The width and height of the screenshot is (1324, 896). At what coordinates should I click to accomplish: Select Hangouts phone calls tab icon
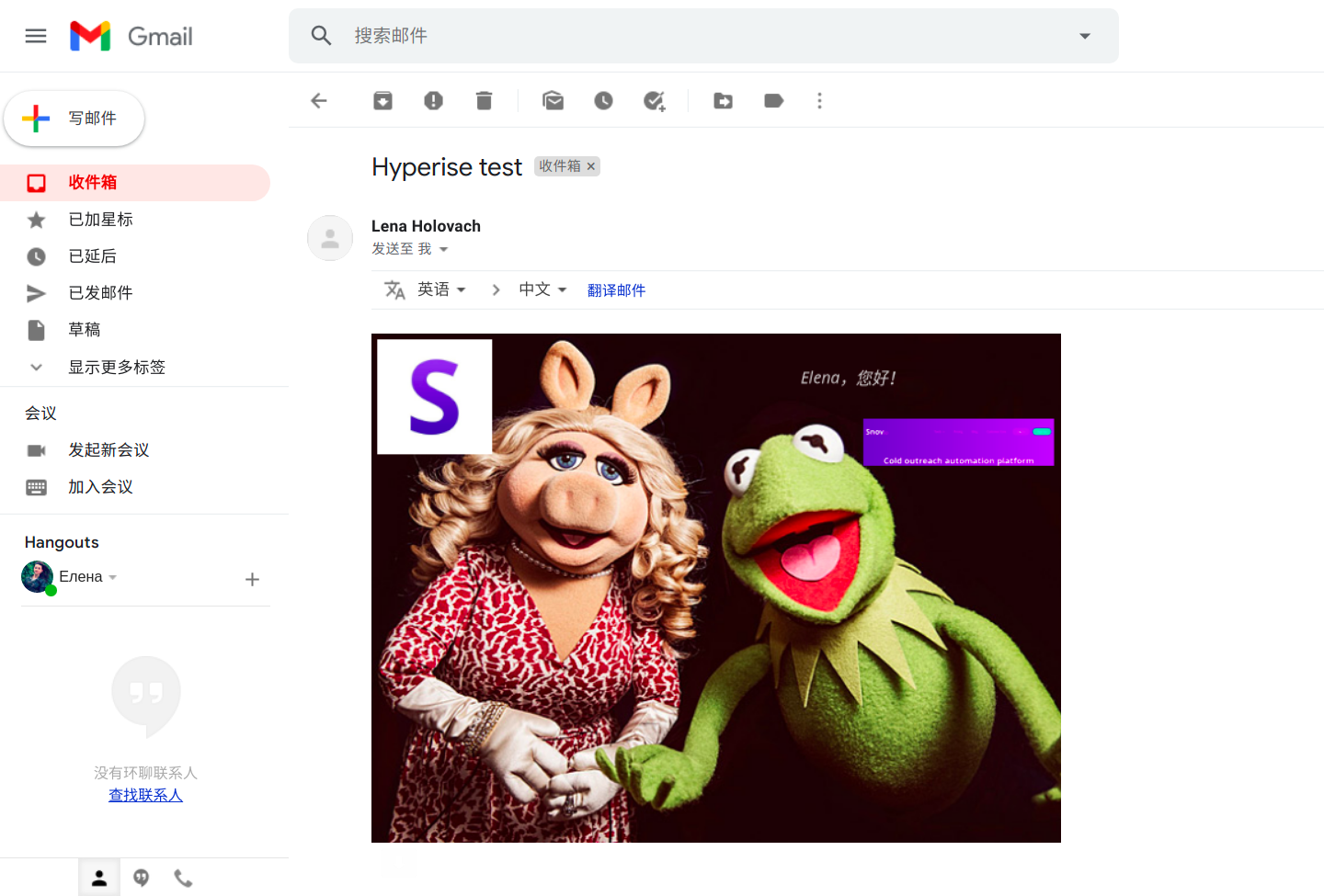click(x=184, y=878)
